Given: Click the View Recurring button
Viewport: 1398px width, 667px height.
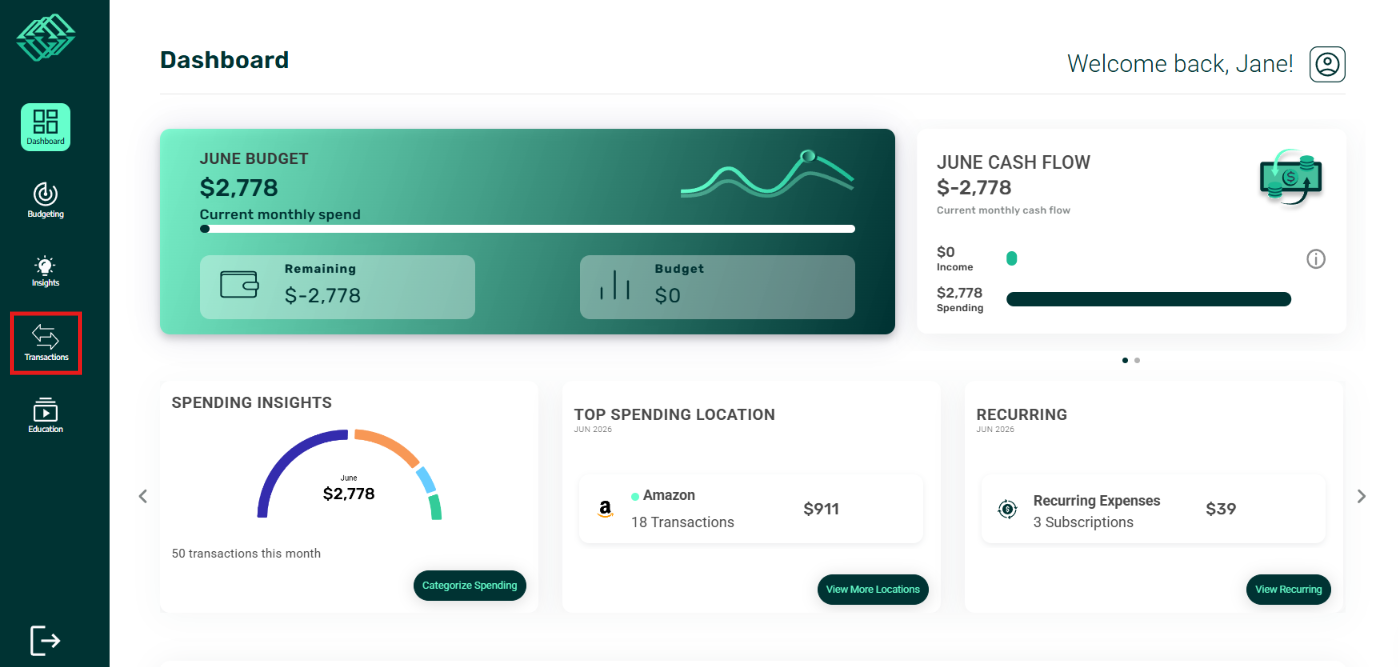Looking at the screenshot, I should 1288,589.
